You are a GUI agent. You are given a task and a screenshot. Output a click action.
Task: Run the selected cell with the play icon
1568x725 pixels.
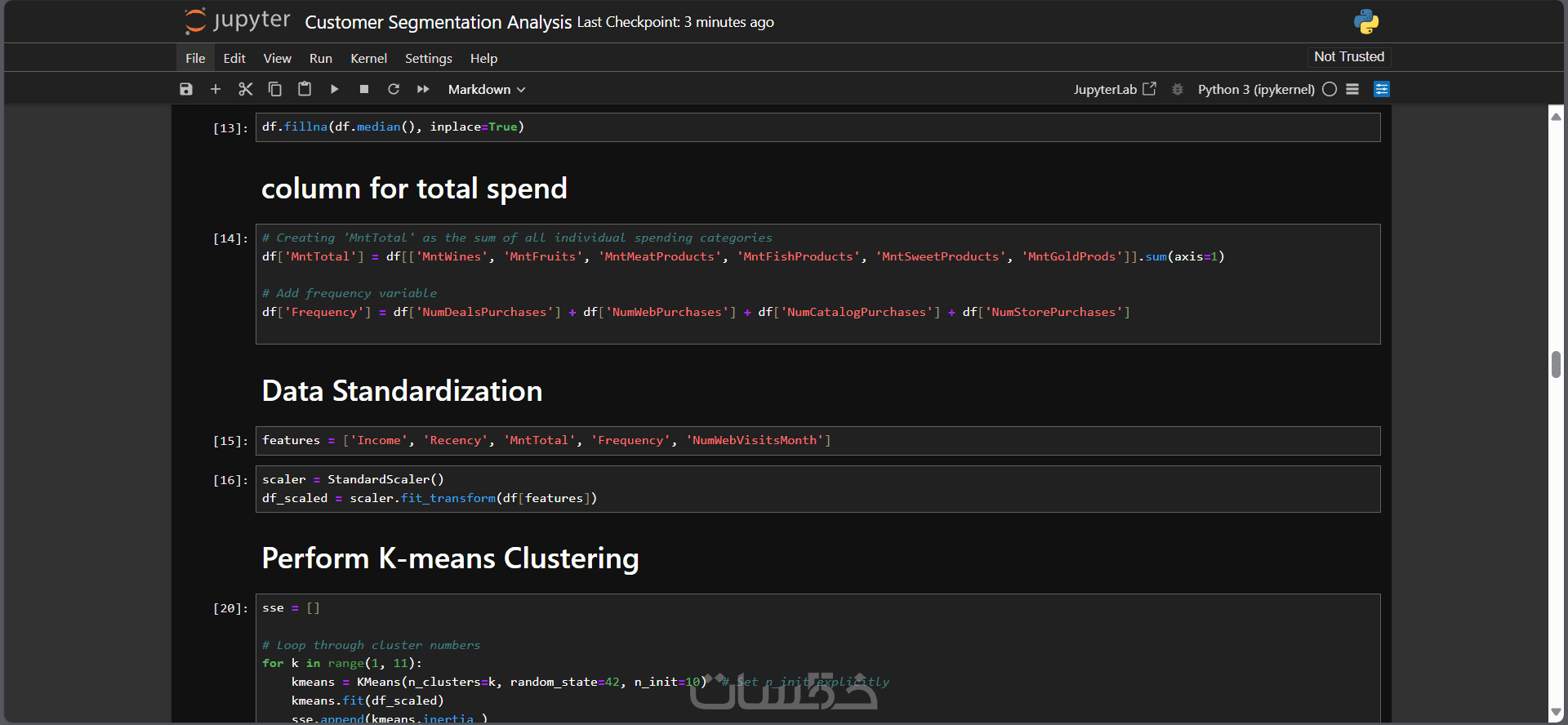click(334, 89)
